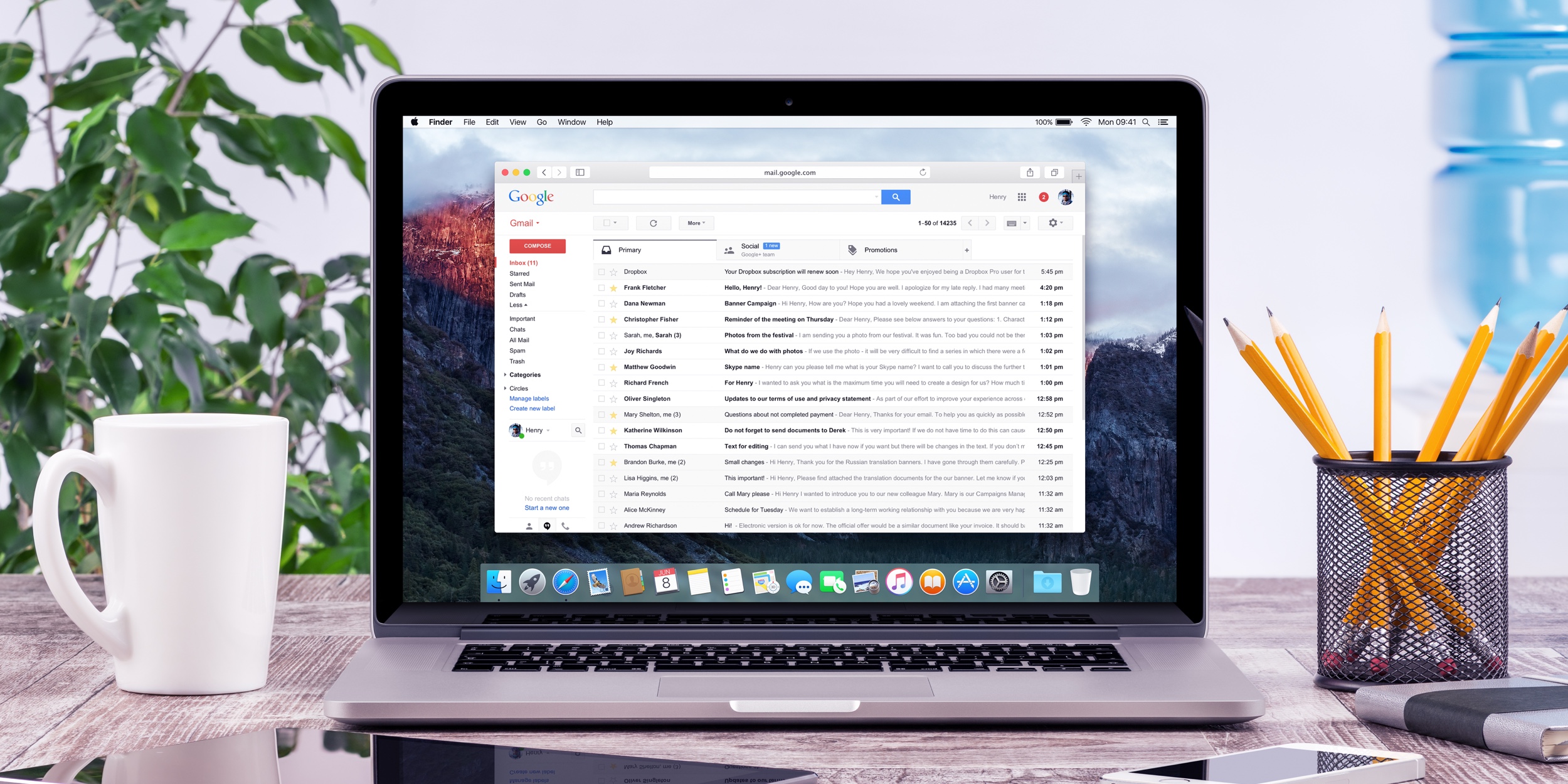This screenshot has height=784, width=1568.
Task: Click the Gmail search icon
Action: [x=895, y=197]
